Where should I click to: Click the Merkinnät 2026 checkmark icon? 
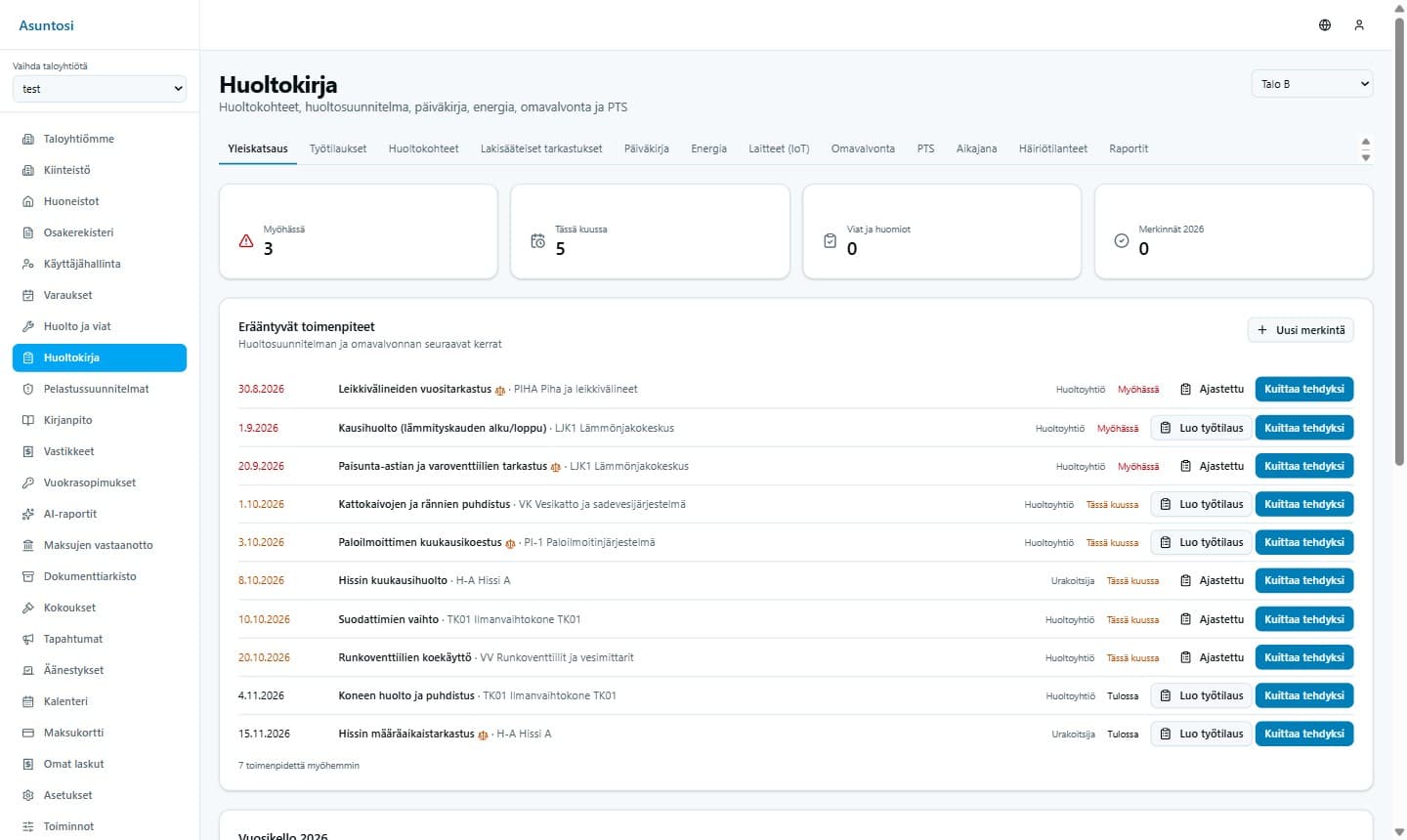click(x=1122, y=240)
